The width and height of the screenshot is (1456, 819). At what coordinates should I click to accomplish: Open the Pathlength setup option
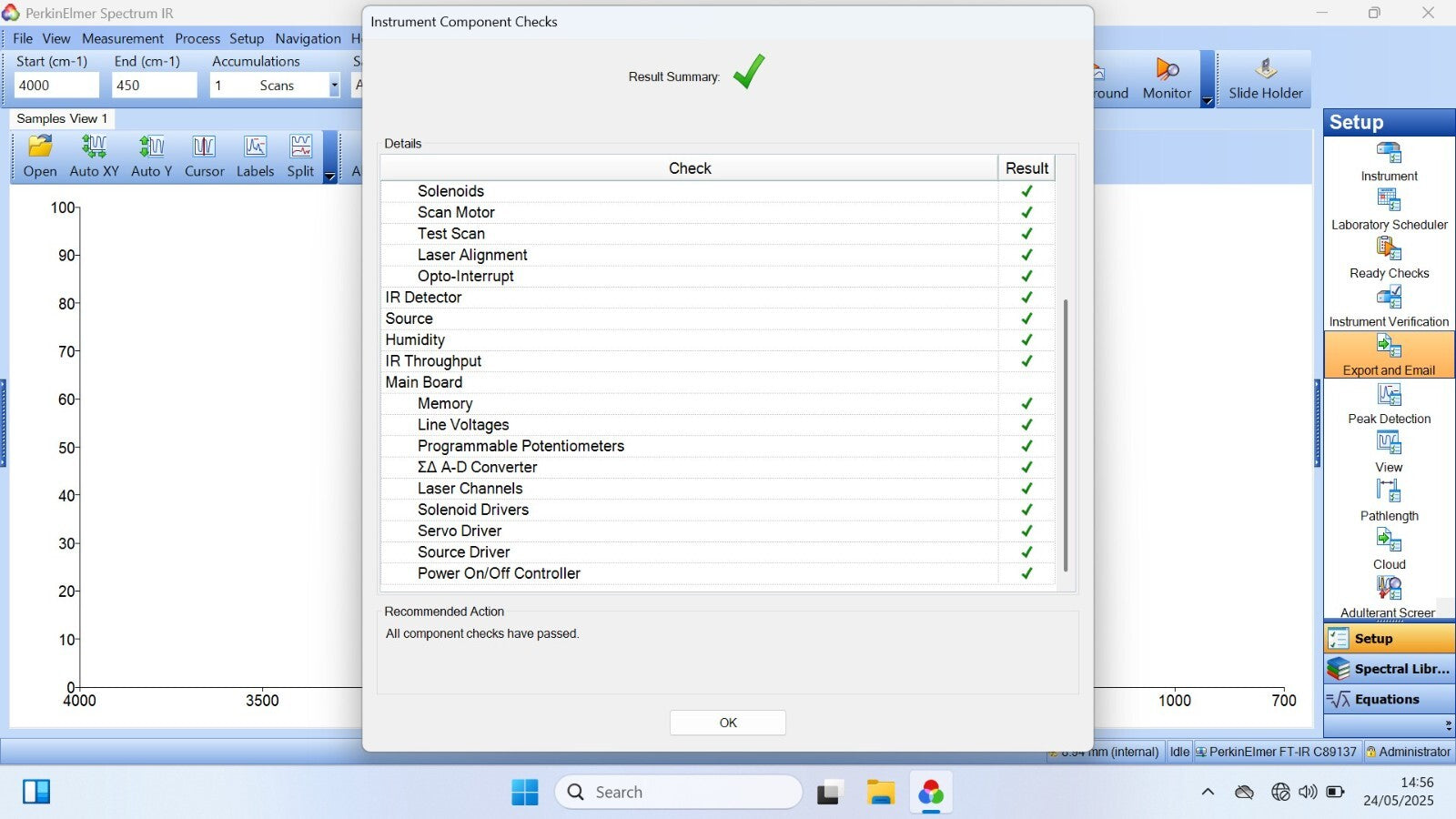pyautogui.click(x=1389, y=500)
